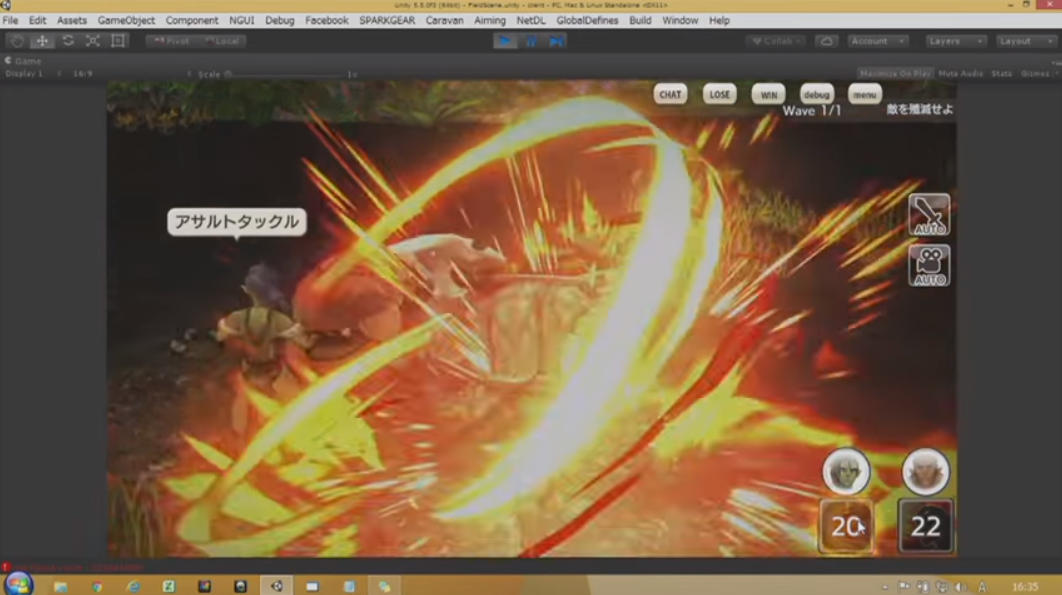
Task: Open Internet Explorer from taskbar
Action: click(133, 586)
